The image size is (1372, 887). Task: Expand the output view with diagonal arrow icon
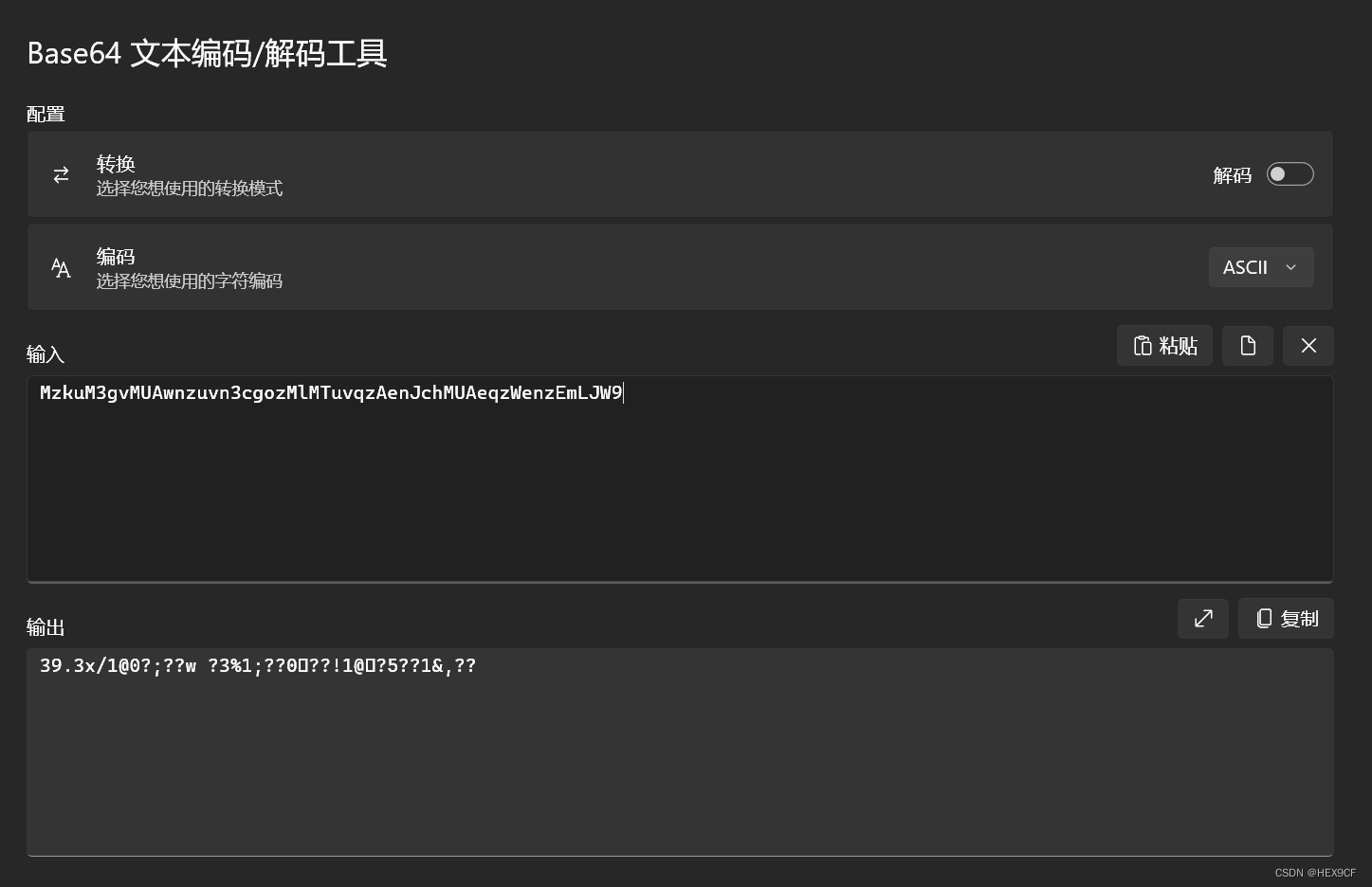coord(1202,618)
